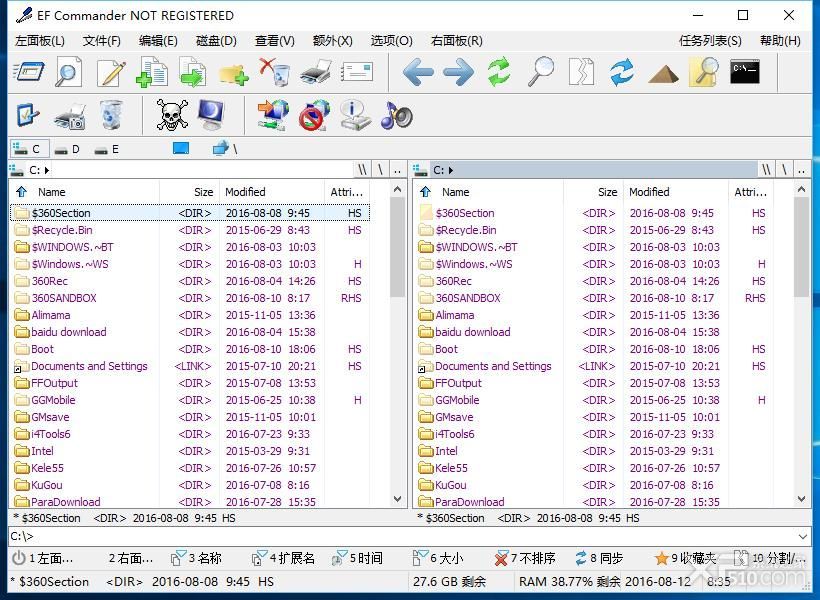The image size is (820, 600).
Task: Click the green refresh arrows icon
Action: point(499,72)
